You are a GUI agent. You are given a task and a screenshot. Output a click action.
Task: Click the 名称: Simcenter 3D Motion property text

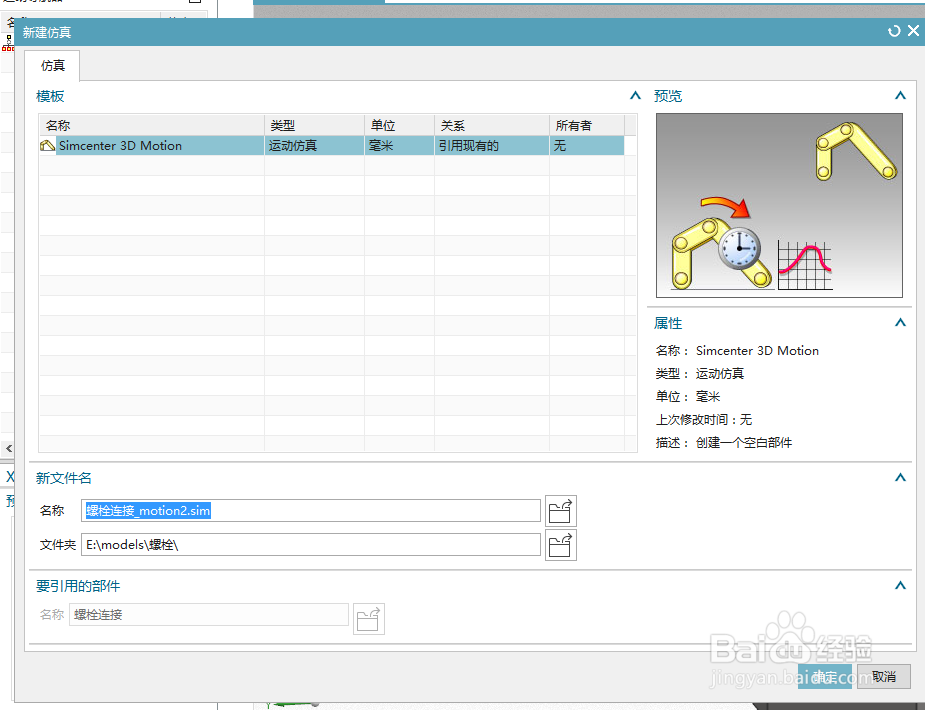tap(737, 351)
